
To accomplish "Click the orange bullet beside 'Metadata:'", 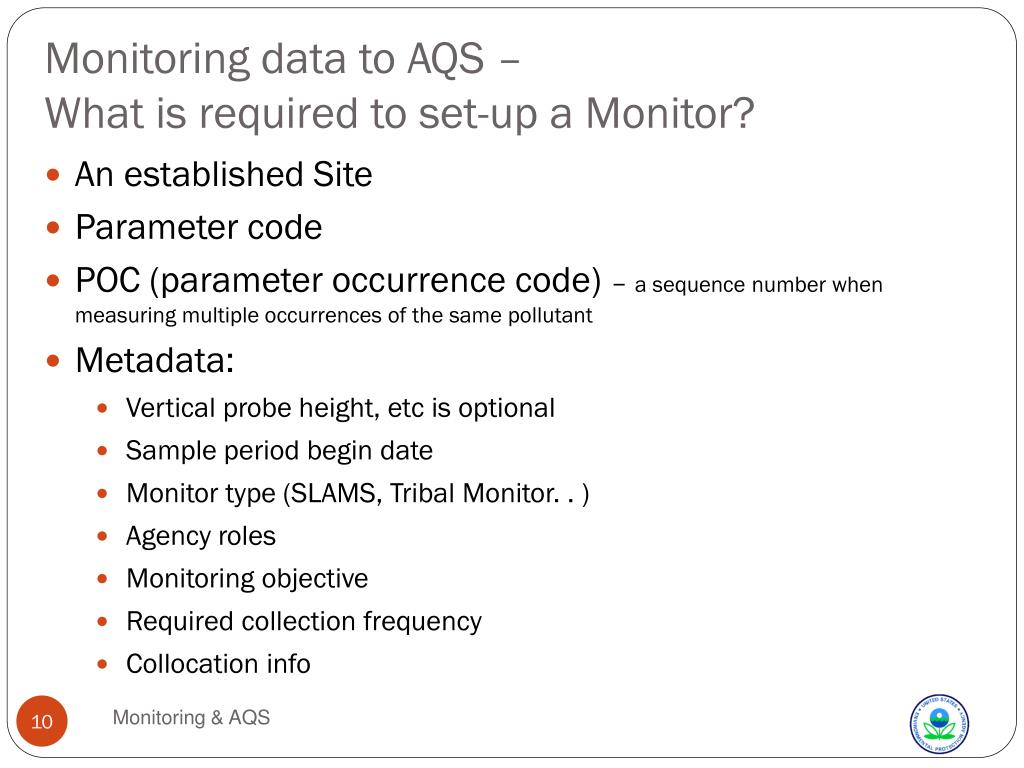I will [x=53, y=360].
